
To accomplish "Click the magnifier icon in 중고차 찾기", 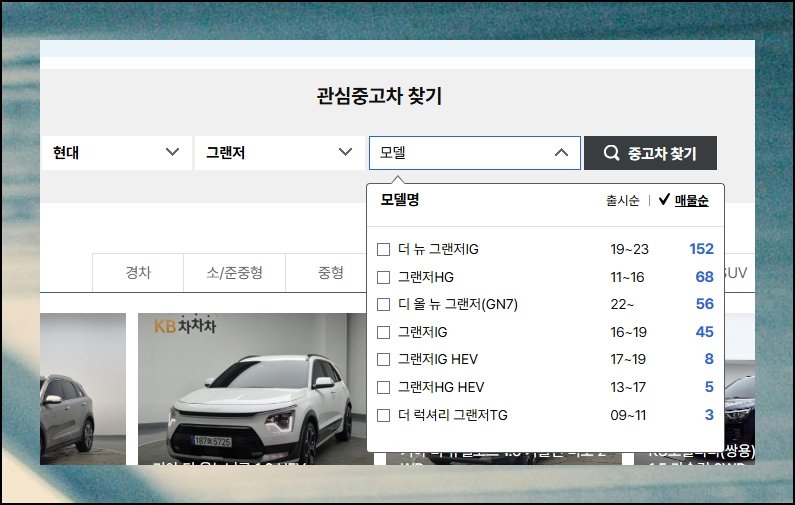I will (611, 153).
